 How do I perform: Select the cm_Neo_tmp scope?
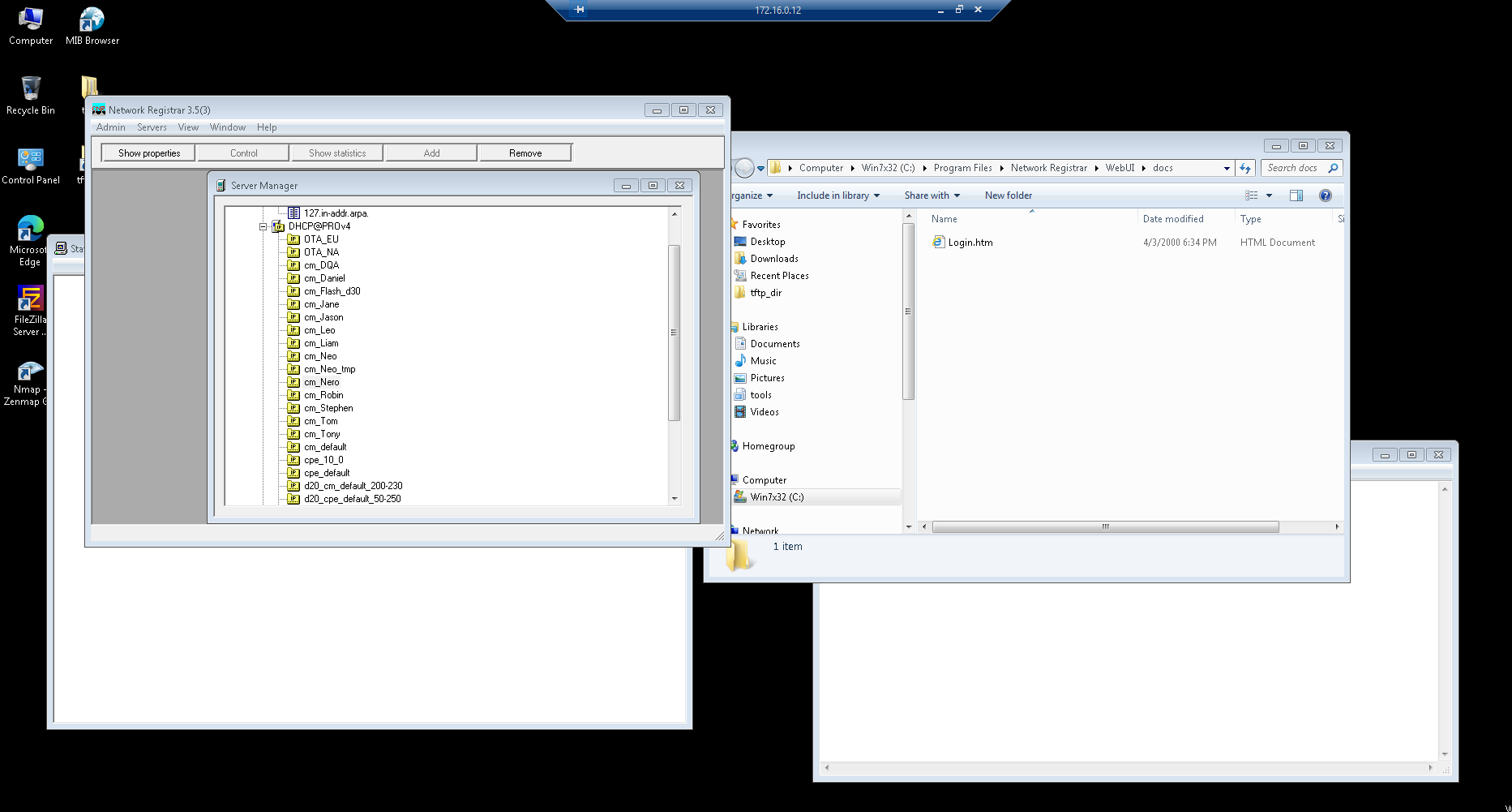click(329, 369)
